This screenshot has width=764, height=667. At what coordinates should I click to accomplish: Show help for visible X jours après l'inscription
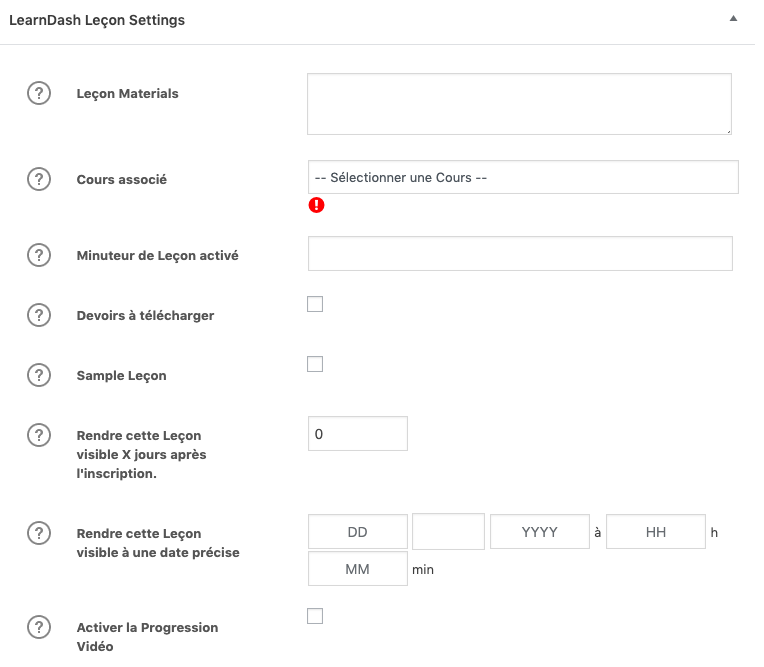click(x=39, y=435)
